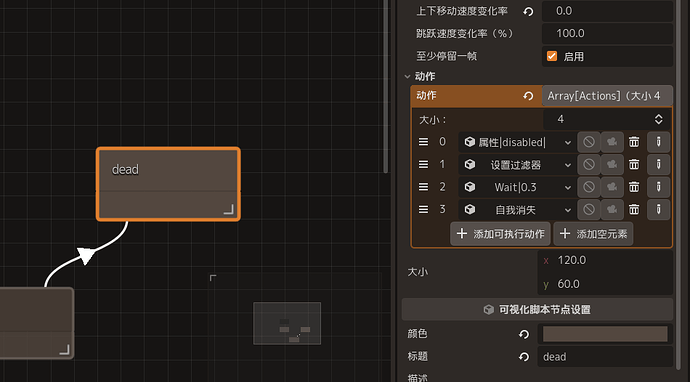The height and width of the screenshot is (382, 690).
Task: Click the 大小 x value 120.0
Action: [605, 260]
